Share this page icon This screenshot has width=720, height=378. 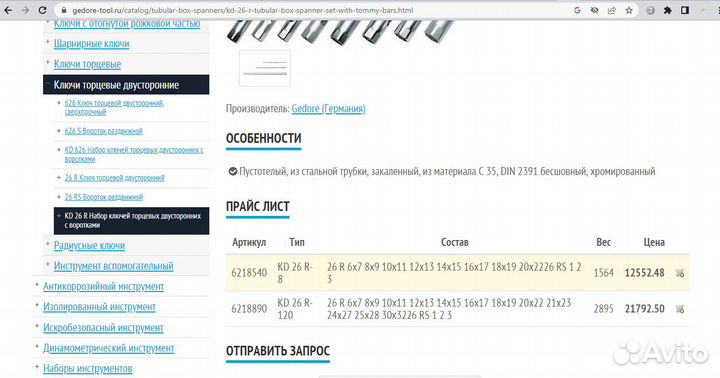point(612,10)
